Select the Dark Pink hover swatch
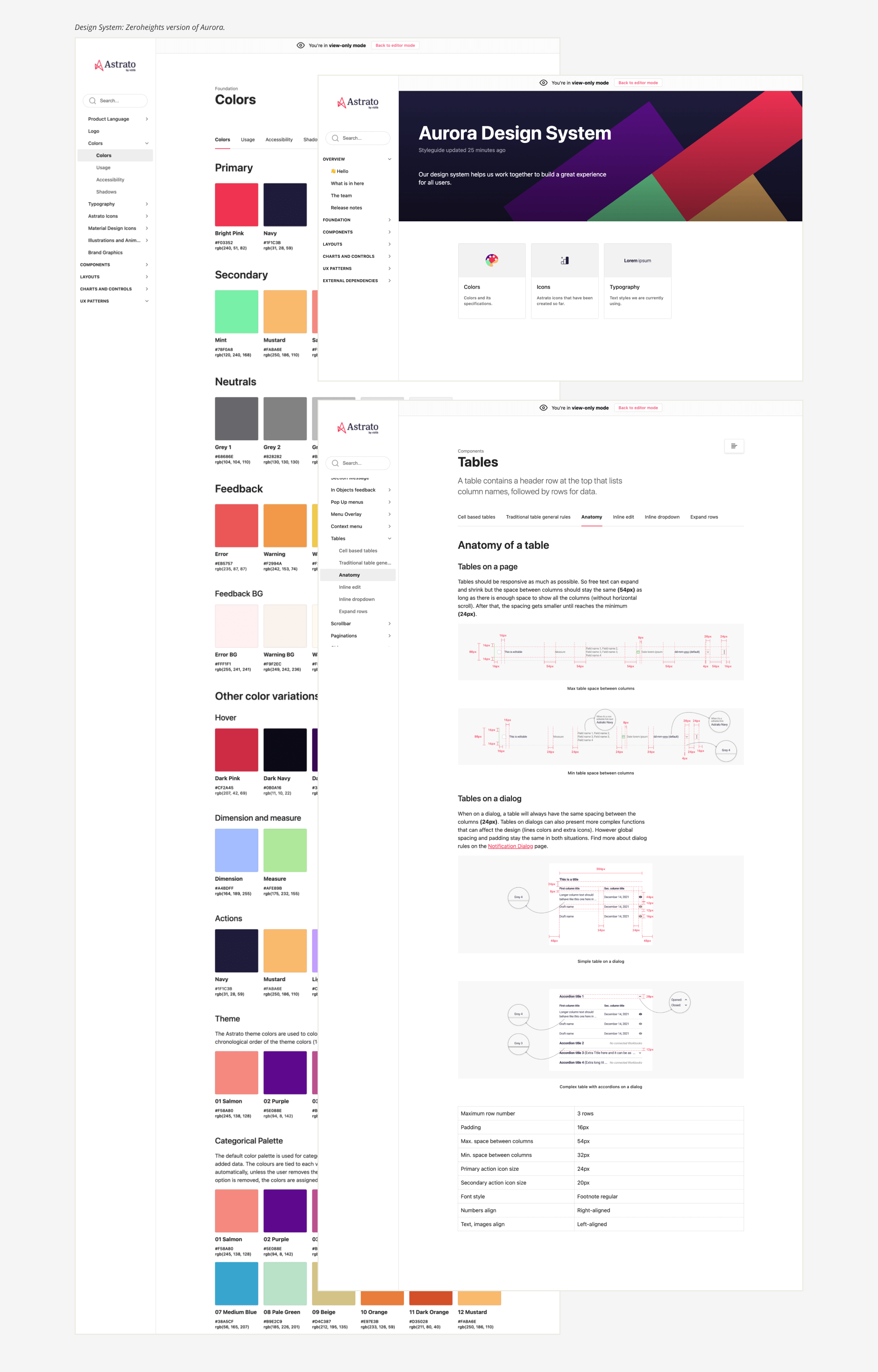878x1372 pixels. pyautogui.click(x=237, y=750)
